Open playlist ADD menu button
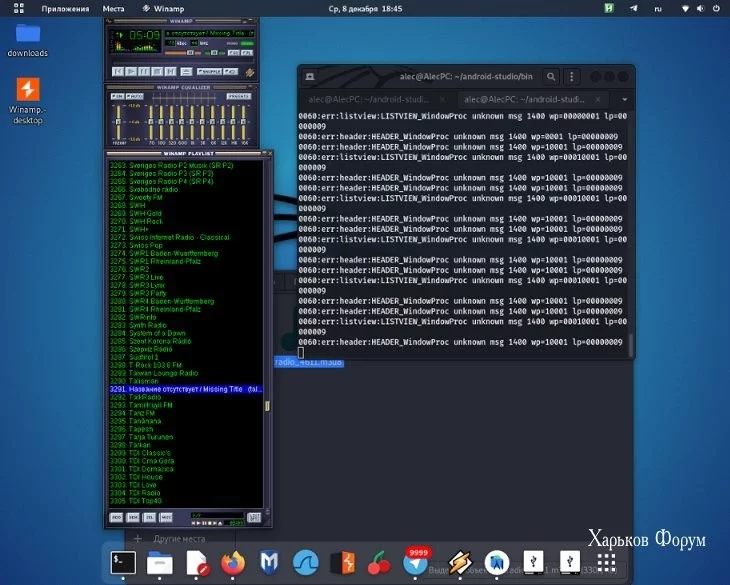The image size is (730, 585). [116, 518]
